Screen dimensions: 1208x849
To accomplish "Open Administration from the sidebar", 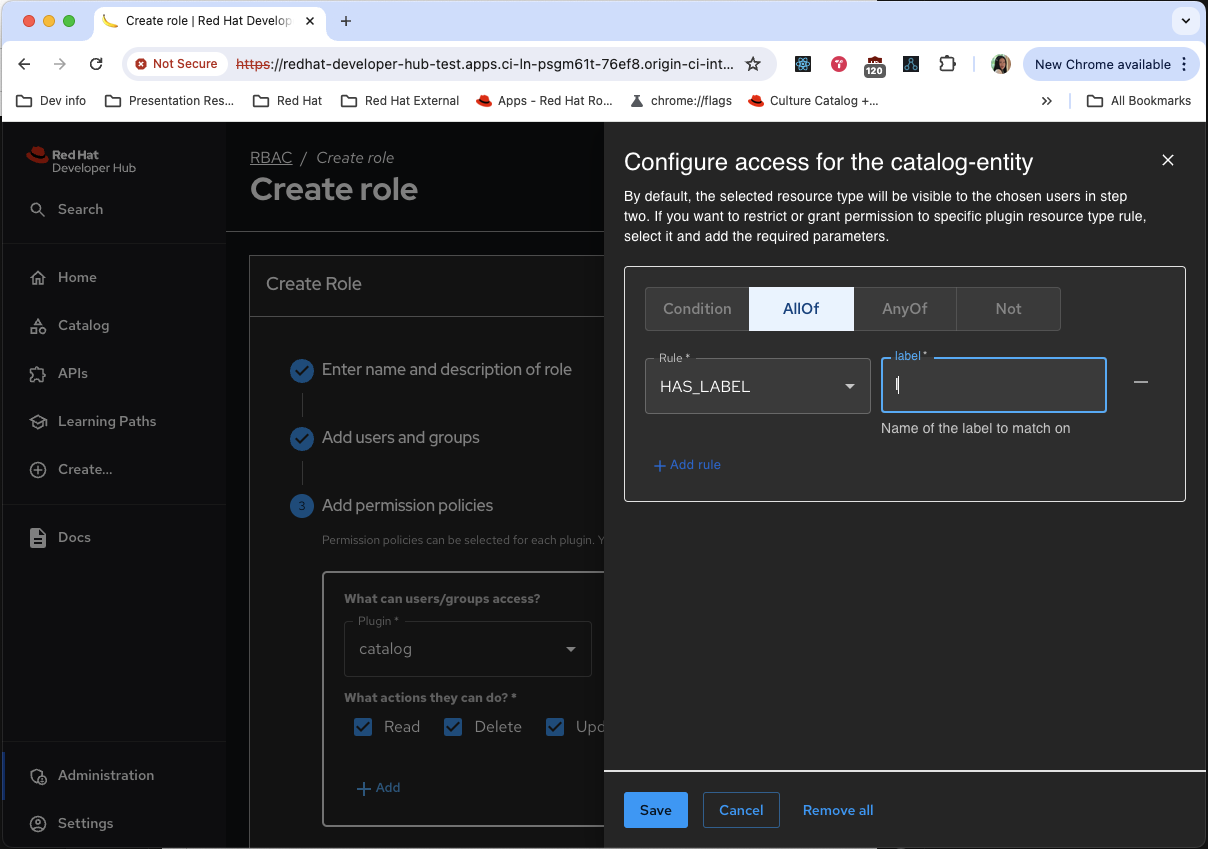I will pos(105,775).
